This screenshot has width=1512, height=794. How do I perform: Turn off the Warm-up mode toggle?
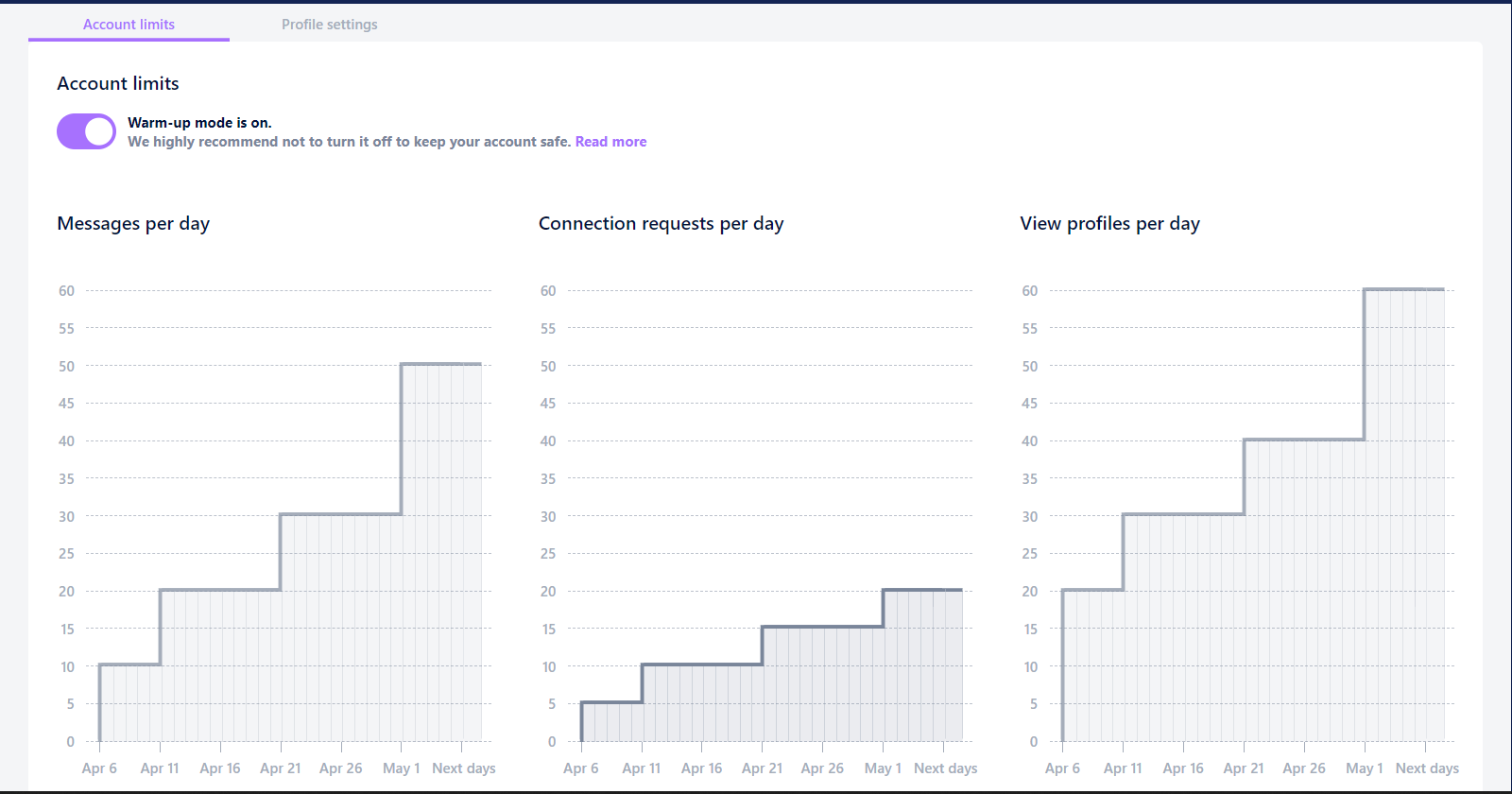tap(86, 131)
